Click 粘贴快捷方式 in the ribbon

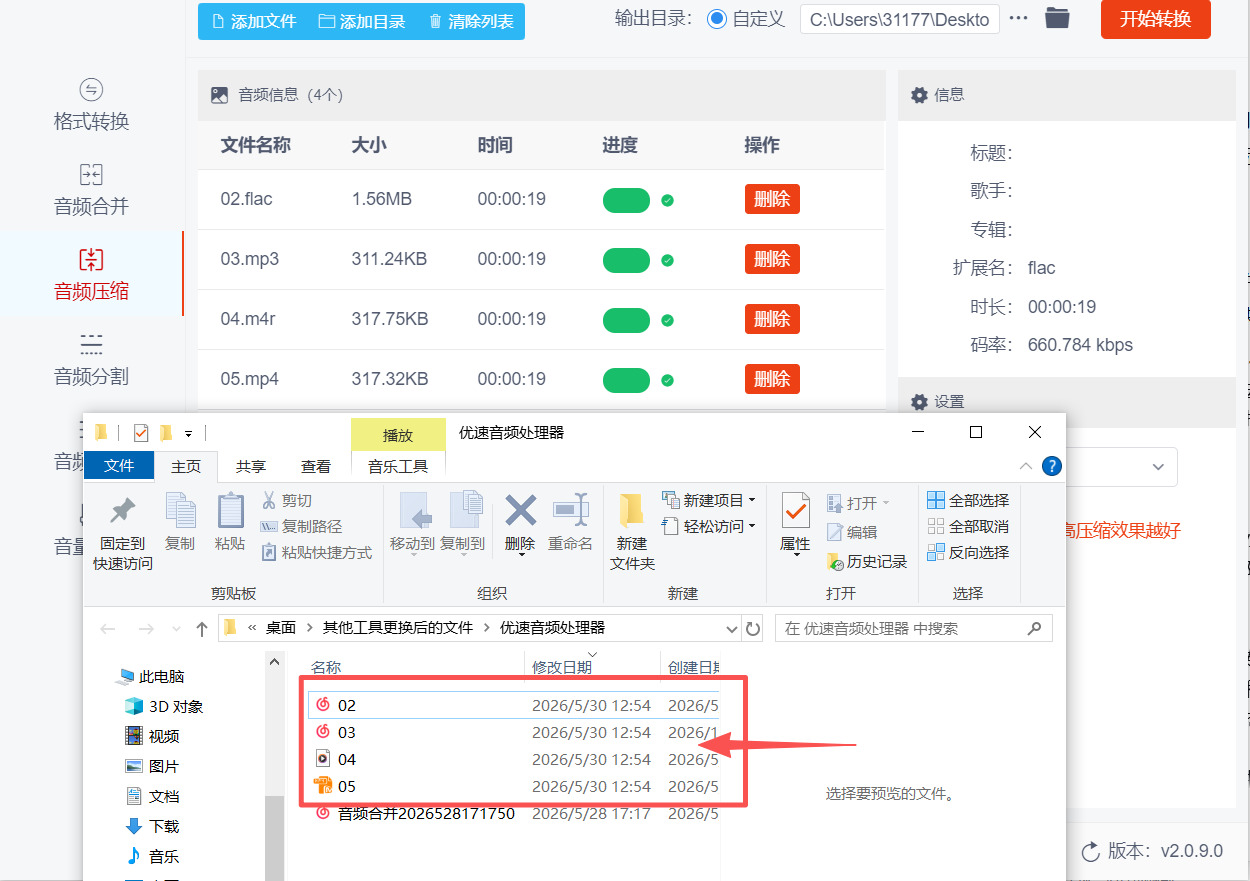(x=316, y=552)
